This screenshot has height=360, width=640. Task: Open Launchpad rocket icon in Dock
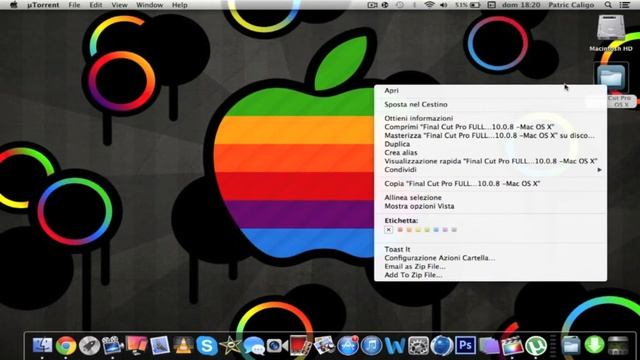pos(89,346)
